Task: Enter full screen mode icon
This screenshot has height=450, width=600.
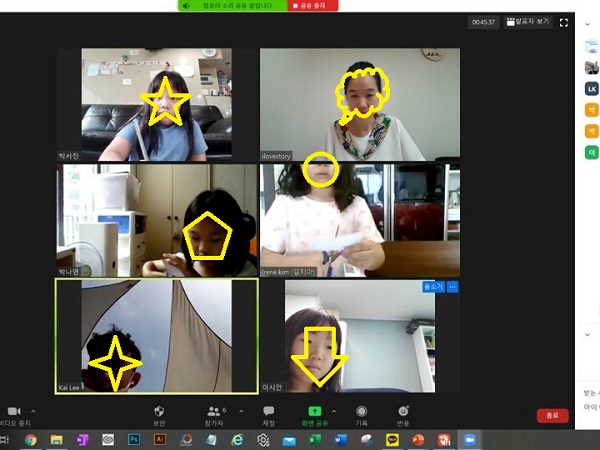Action: click(564, 23)
